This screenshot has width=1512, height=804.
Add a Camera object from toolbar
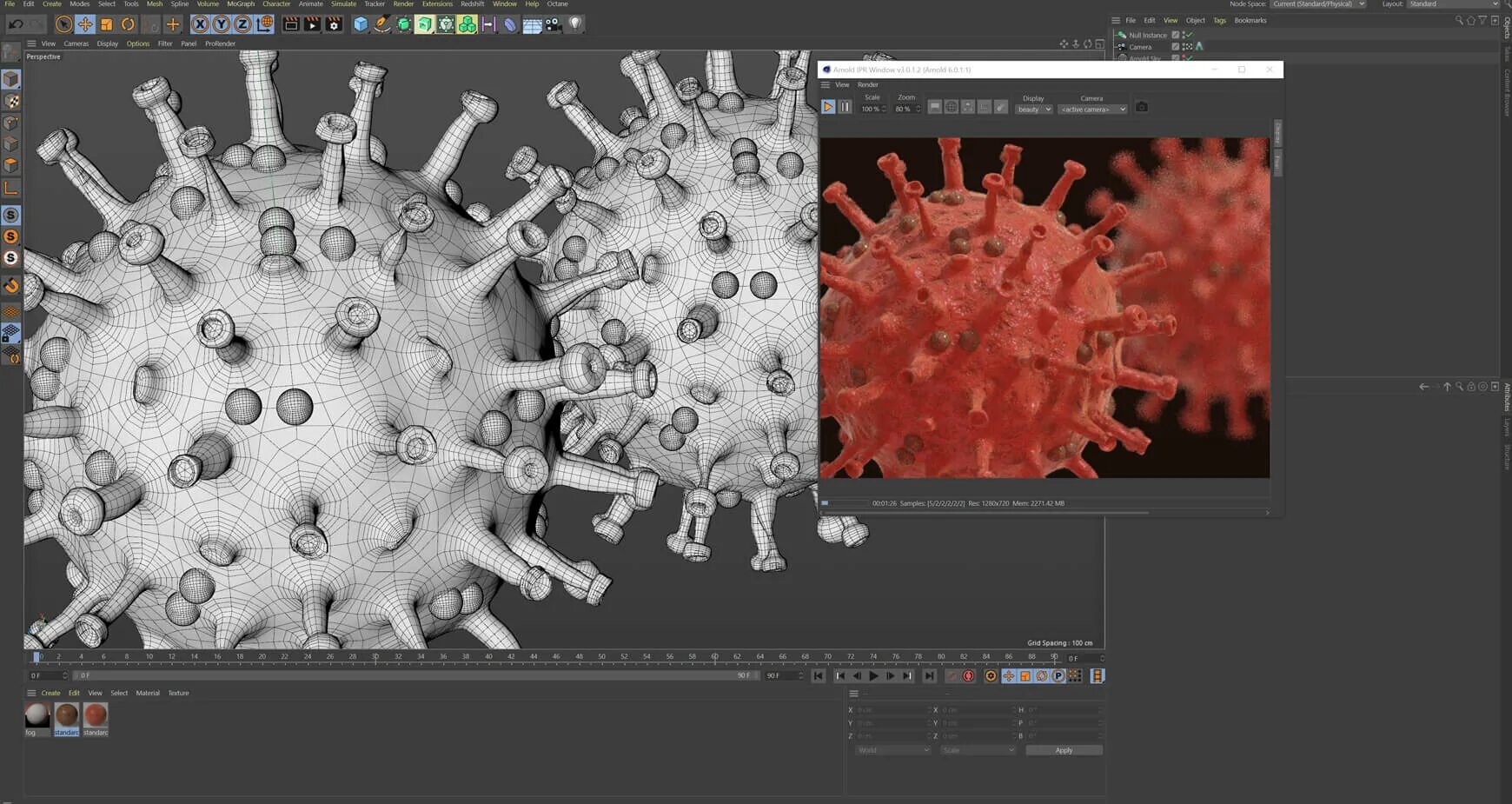click(554, 24)
